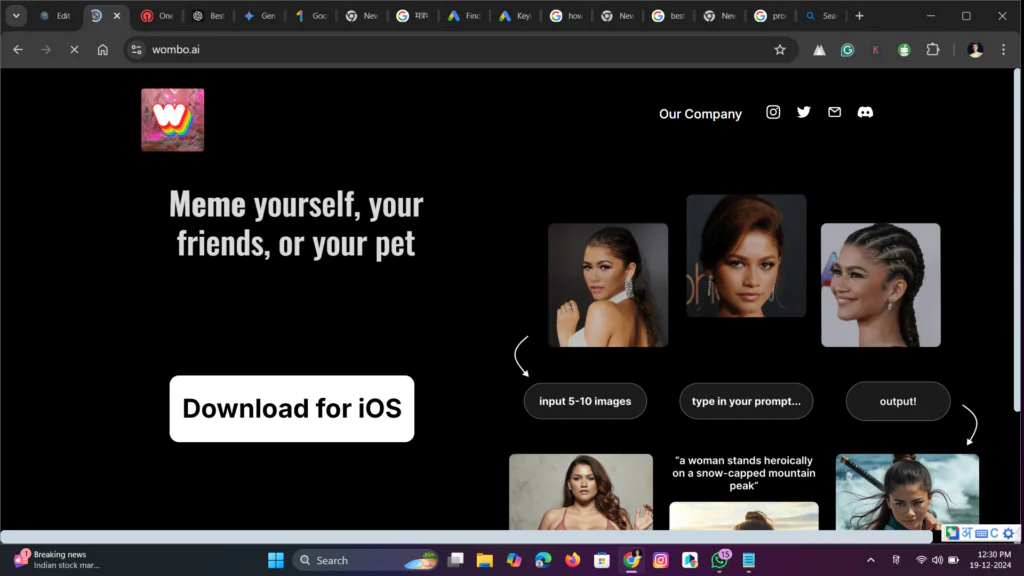Open the braided hair profile thumbnail

(x=880, y=285)
